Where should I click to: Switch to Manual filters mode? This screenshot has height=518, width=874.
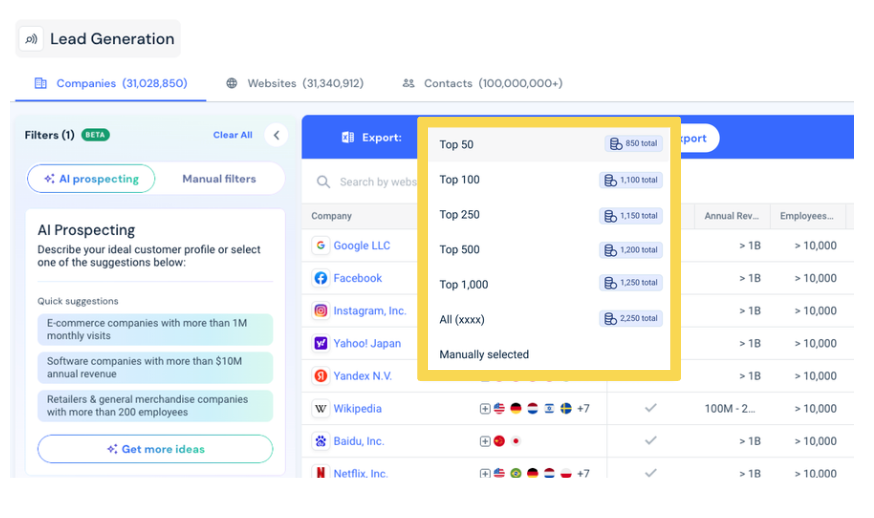[x=219, y=178]
